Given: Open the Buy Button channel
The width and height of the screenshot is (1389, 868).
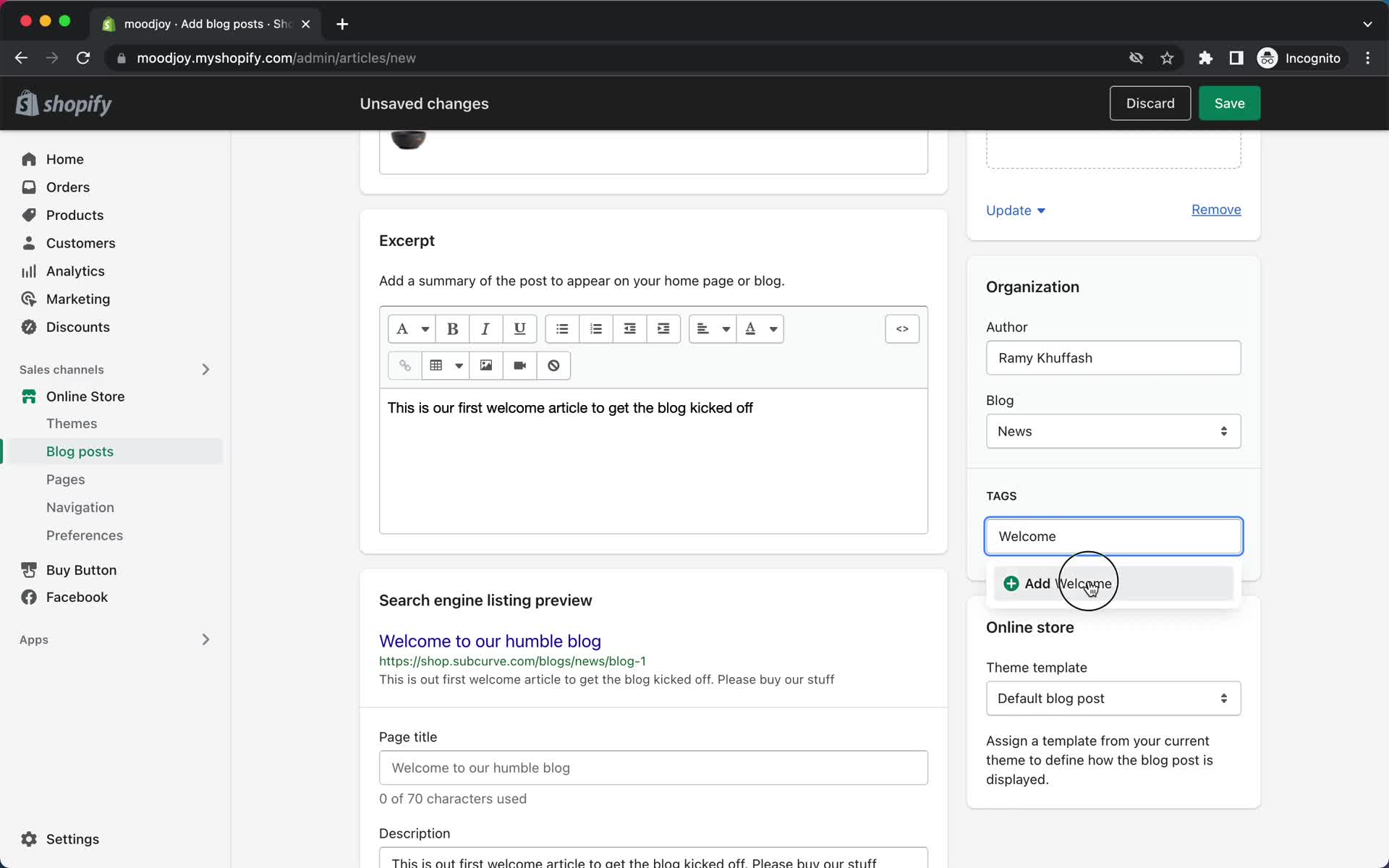Looking at the screenshot, I should click(x=81, y=570).
